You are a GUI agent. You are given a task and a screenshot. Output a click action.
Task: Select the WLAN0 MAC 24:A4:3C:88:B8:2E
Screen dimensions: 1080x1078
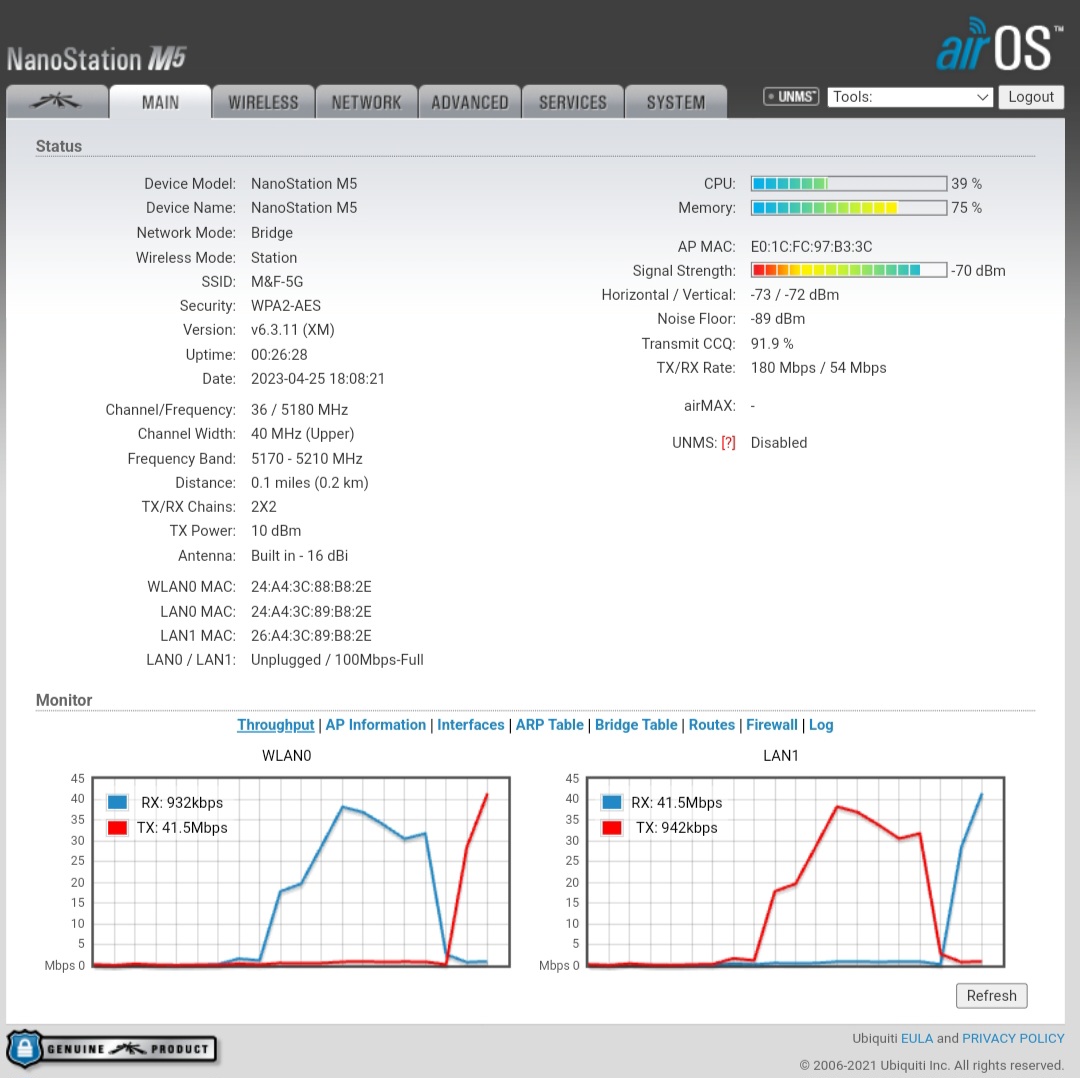311,587
